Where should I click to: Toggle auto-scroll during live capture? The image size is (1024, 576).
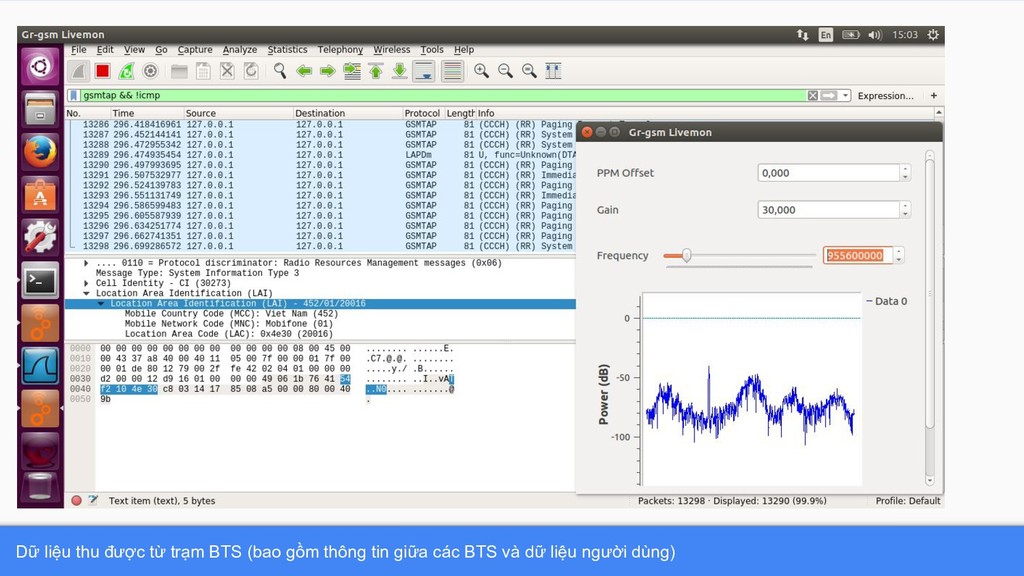pyautogui.click(x=424, y=71)
